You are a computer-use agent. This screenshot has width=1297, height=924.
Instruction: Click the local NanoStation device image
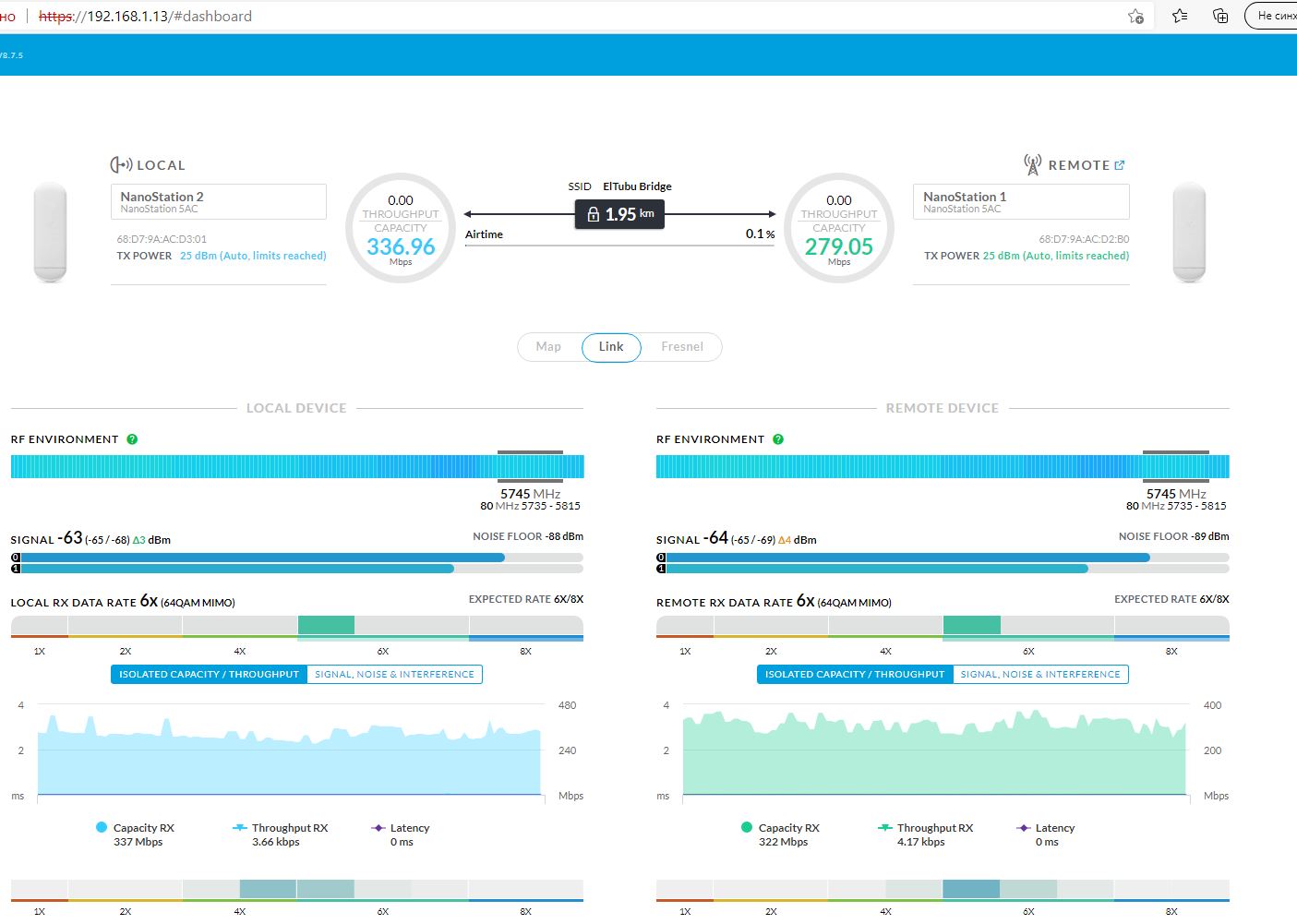pos(50,232)
